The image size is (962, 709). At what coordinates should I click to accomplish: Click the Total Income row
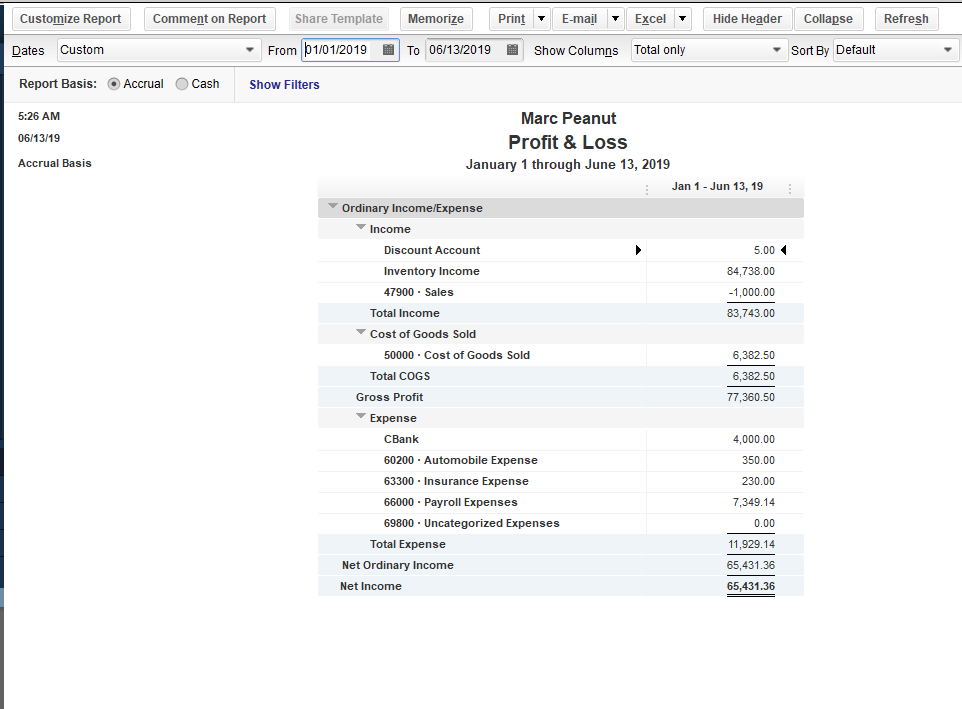pyautogui.click(x=561, y=313)
